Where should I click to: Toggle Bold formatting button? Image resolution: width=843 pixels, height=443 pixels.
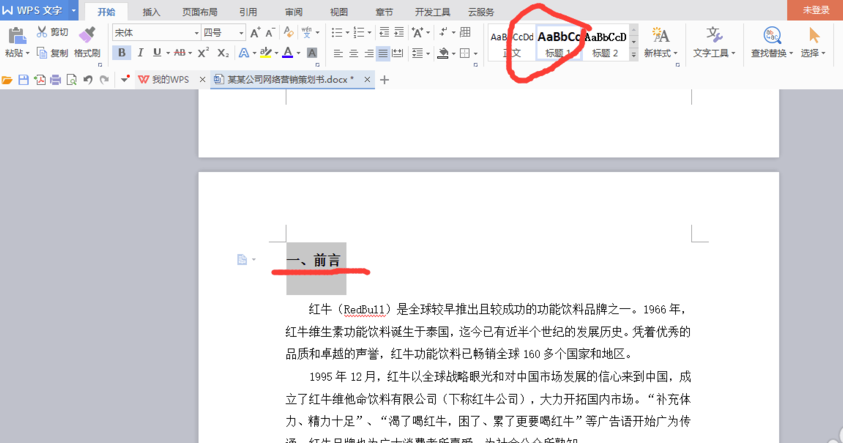(x=122, y=53)
